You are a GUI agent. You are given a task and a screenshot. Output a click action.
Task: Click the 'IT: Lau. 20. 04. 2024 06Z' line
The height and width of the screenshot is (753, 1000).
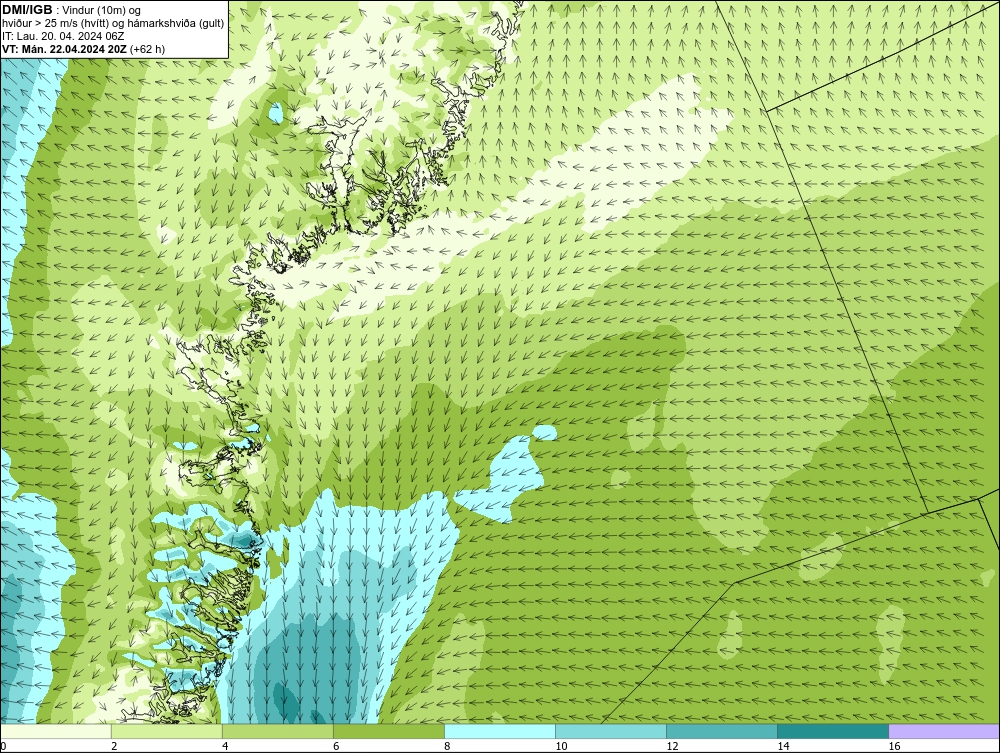(x=63, y=36)
